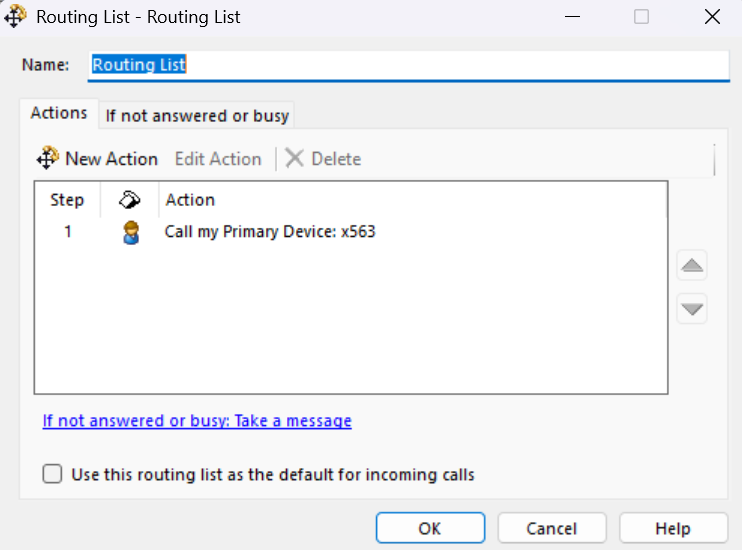Open the If not answered or busy tab
This screenshot has height=550, width=742.
(197, 116)
